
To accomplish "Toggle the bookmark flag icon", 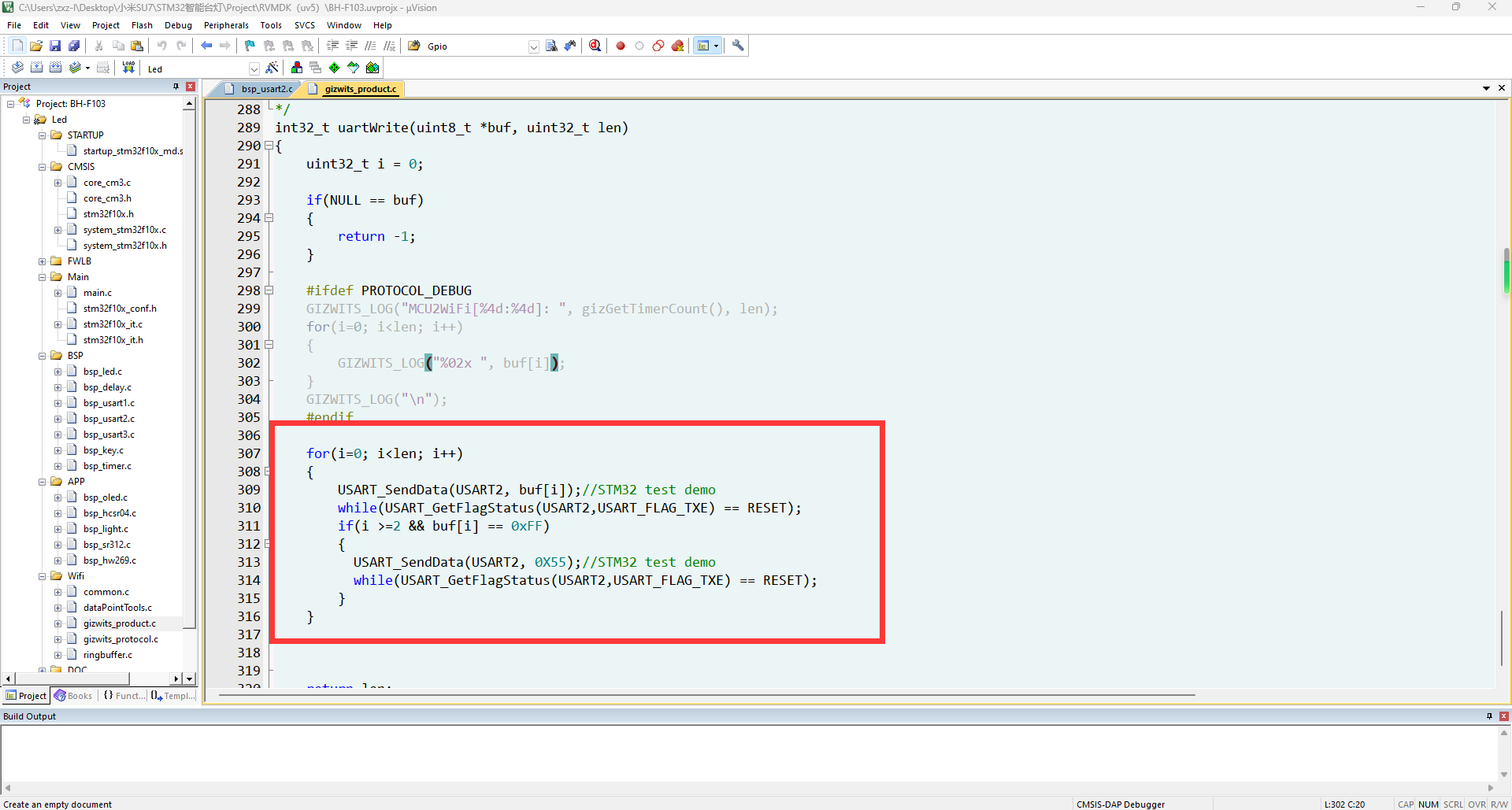I will tap(250, 46).
